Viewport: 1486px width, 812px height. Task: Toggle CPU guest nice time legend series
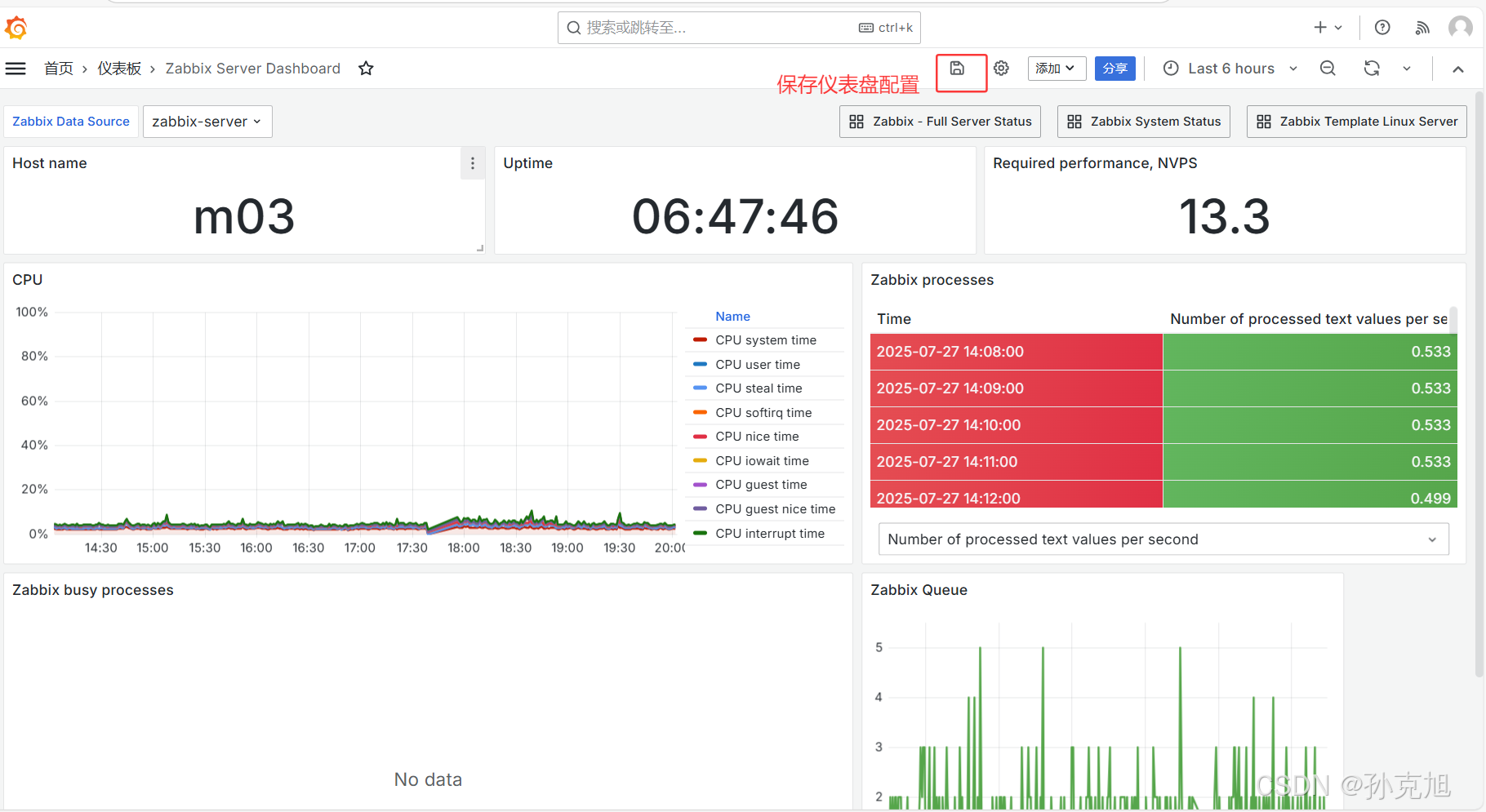(x=776, y=509)
